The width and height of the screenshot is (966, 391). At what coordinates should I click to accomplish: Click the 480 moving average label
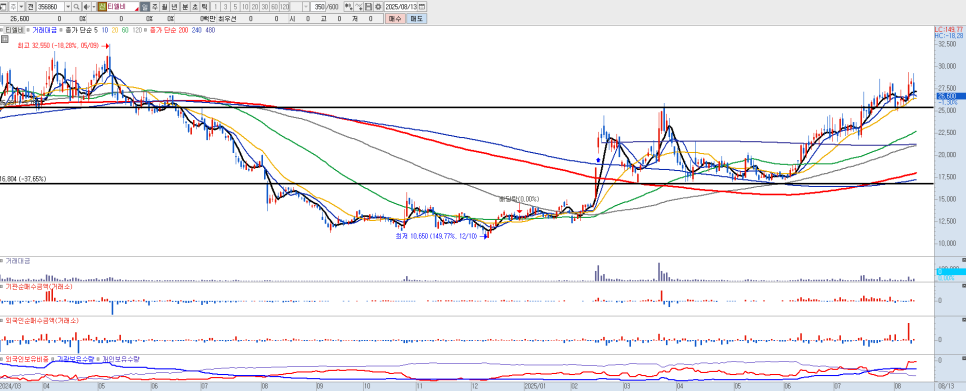click(x=209, y=30)
